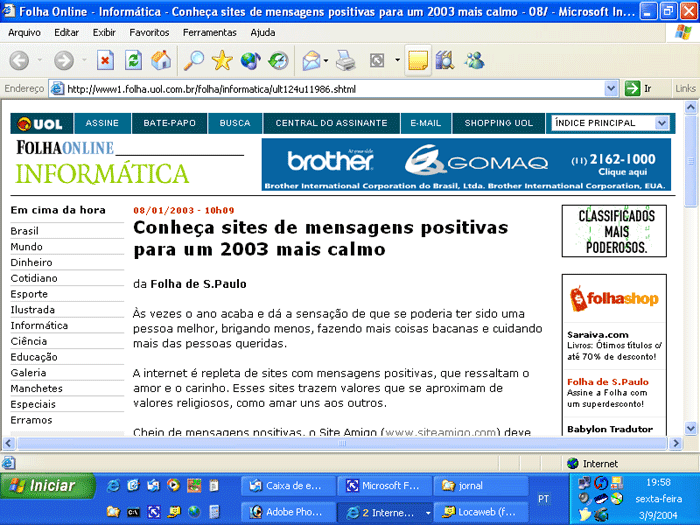Click the vertical scrollbar down arrow
Image resolution: width=700 pixels, height=525 pixels.
(x=691, y=429)
